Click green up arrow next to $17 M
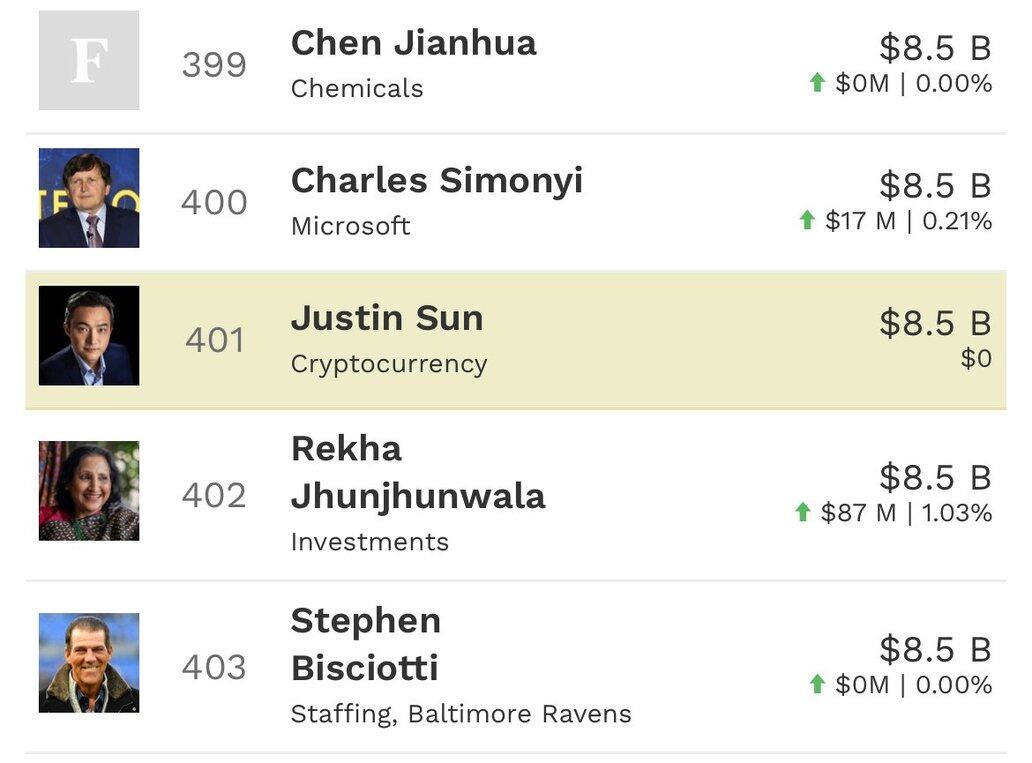Image resolution: width=1032 pixels, height=763 pixels. 807,220
